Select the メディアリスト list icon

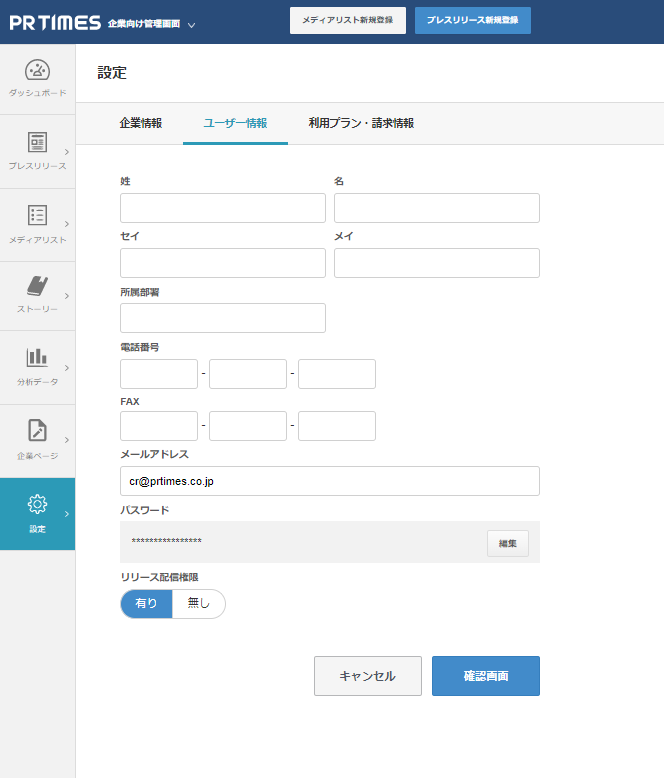(37, 215)
